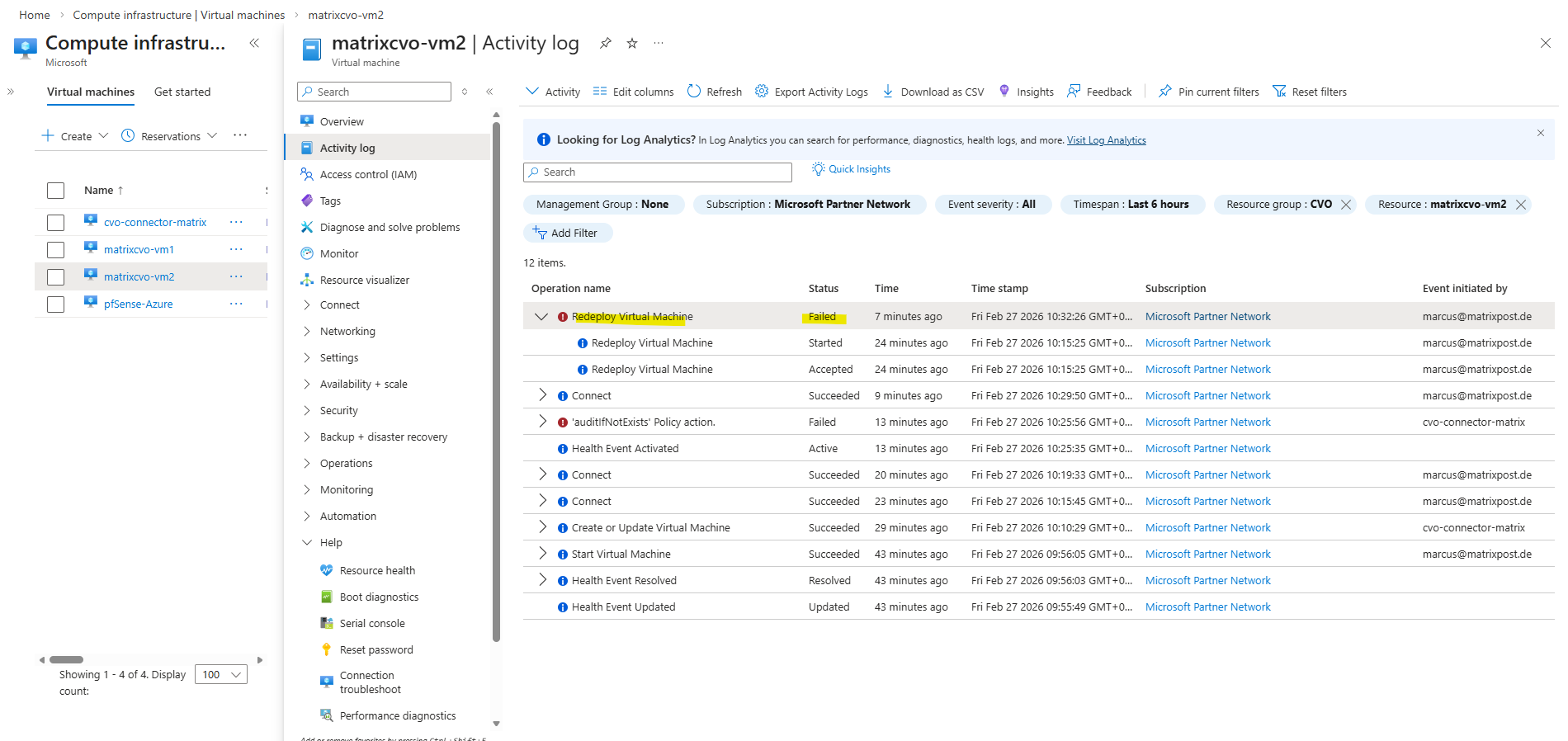This screenshot has width=1568, height=741.
Task: Remove the Resource group CVO filter
Action: (x=1346, y=205)
